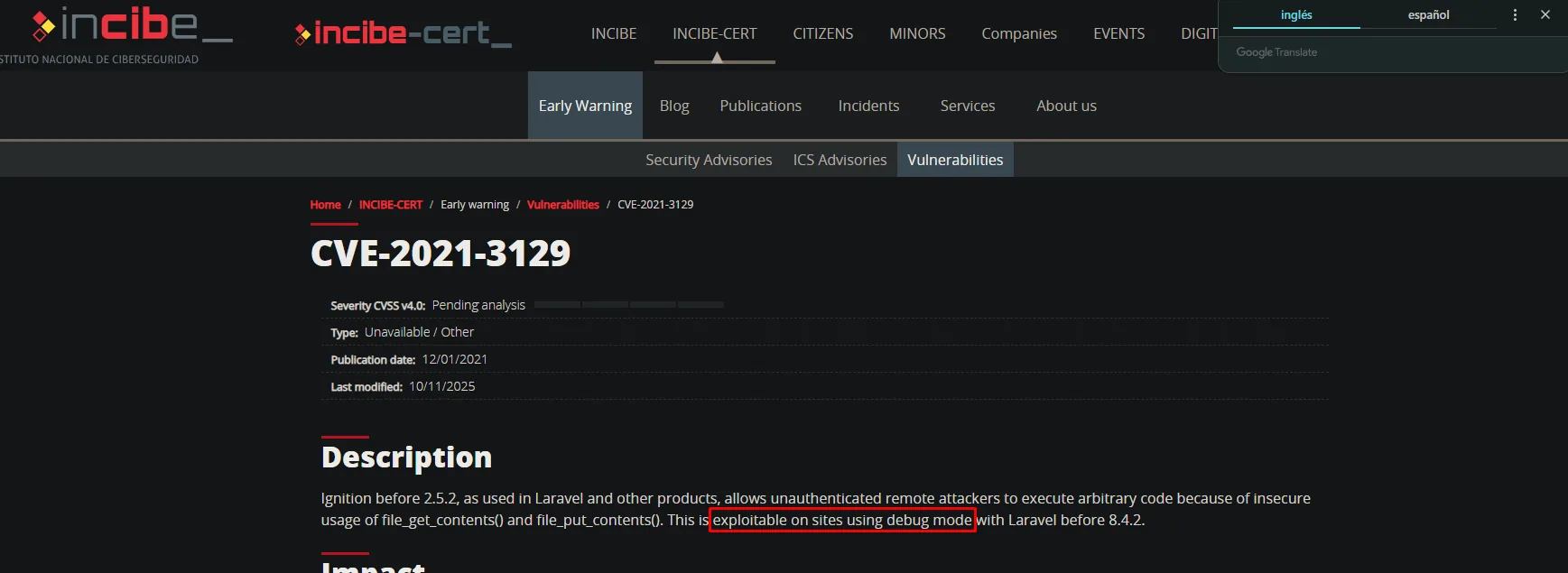This screenshot has width=1568, height=573.
Task: Go to the Blog section
Action: pyautogui.click(x=674, y=106)
